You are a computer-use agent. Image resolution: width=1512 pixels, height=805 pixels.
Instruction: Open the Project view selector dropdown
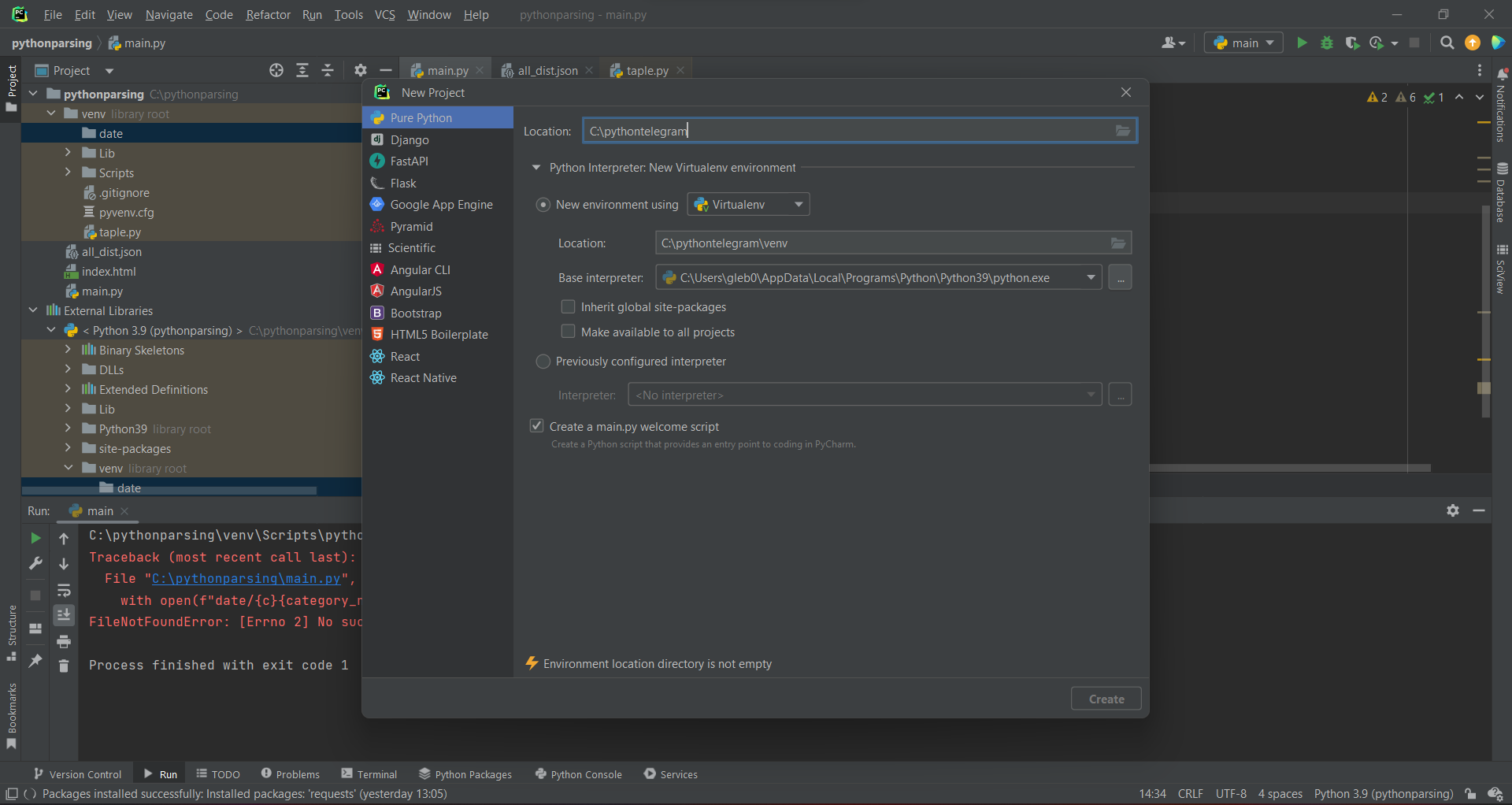(x=109, y=71)
